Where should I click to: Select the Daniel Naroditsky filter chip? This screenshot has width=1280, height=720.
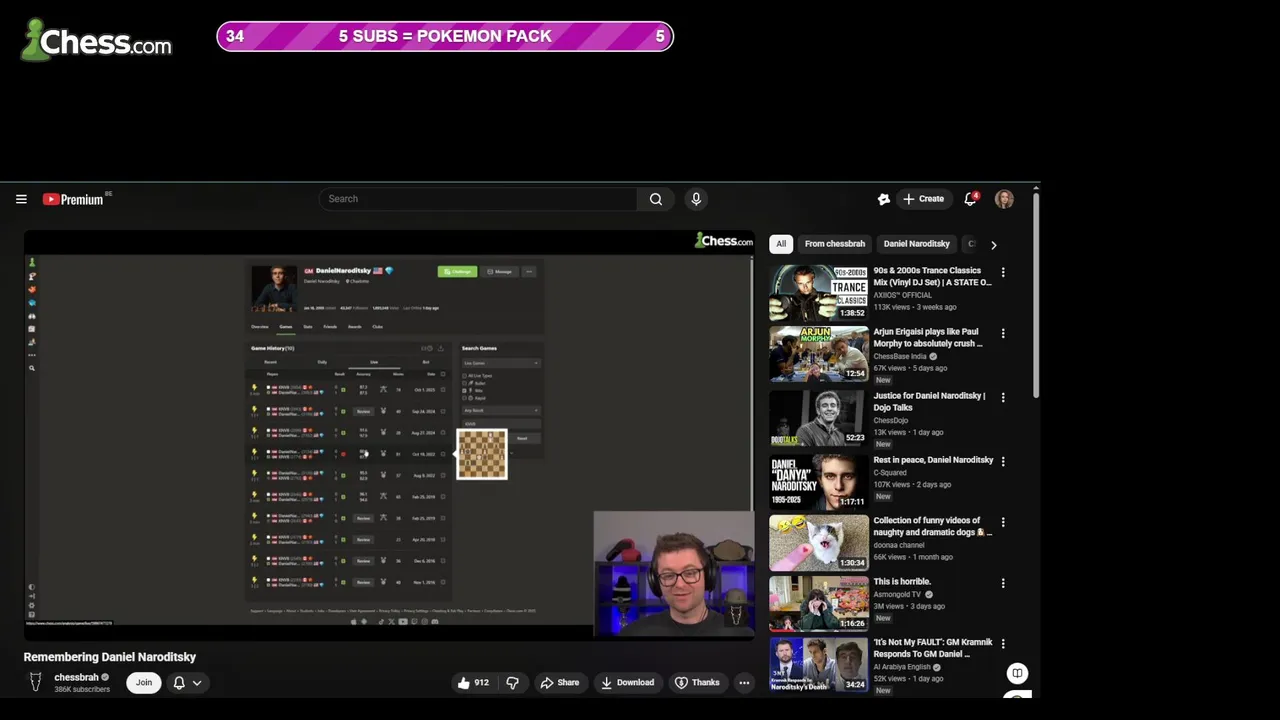click(x=916, y=244)
